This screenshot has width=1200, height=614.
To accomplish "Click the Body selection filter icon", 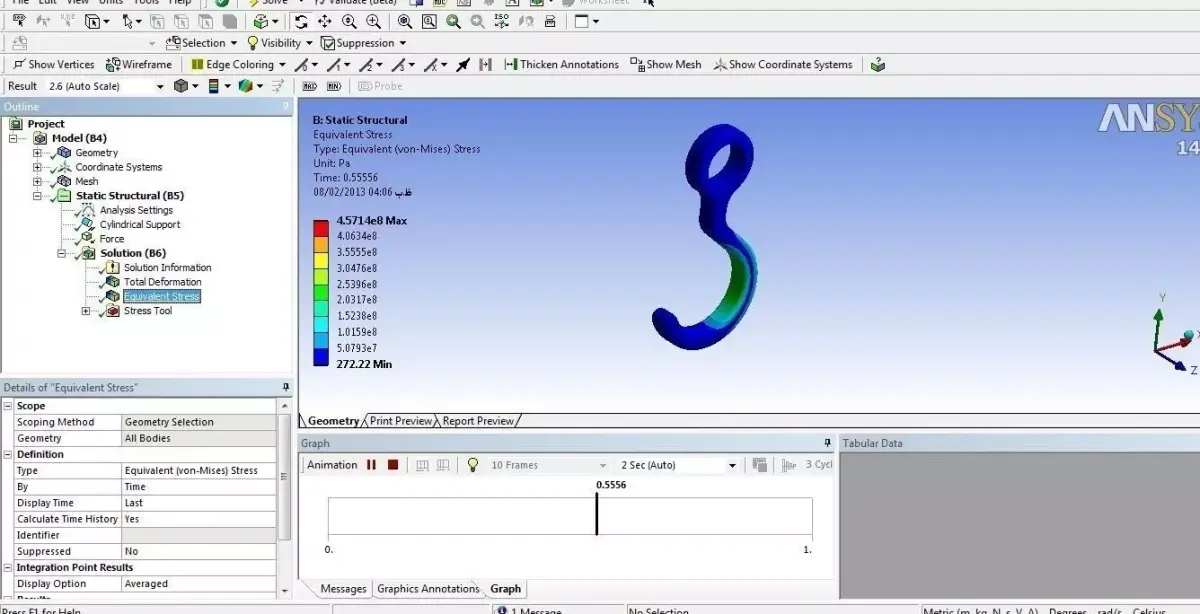I will (229, 21).
